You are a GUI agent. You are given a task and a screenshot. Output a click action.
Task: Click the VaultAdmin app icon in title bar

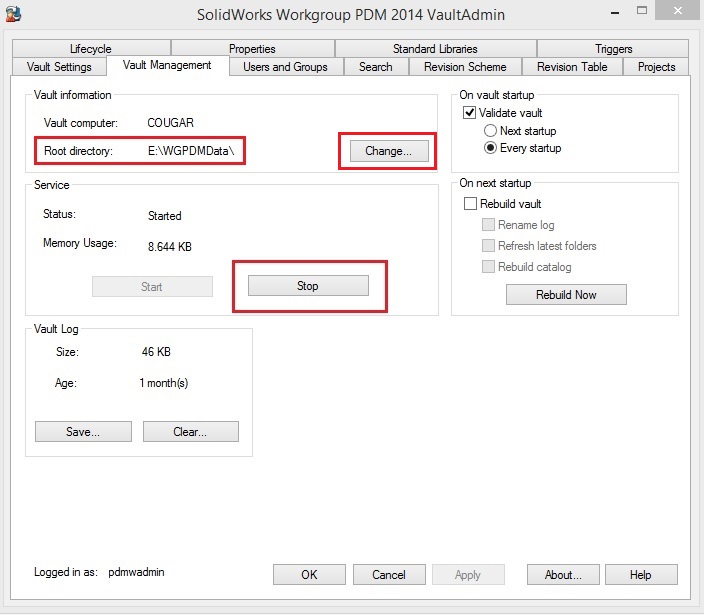13,13
